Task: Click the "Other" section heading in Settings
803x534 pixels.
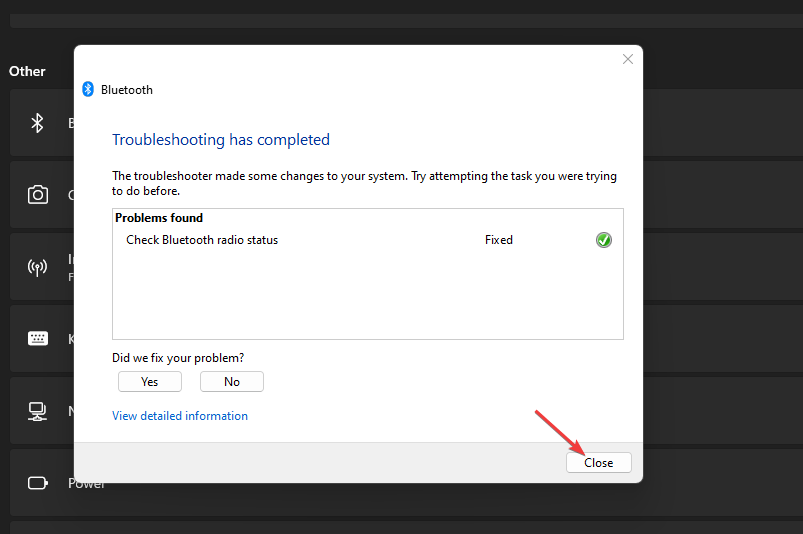Action: 27,71
